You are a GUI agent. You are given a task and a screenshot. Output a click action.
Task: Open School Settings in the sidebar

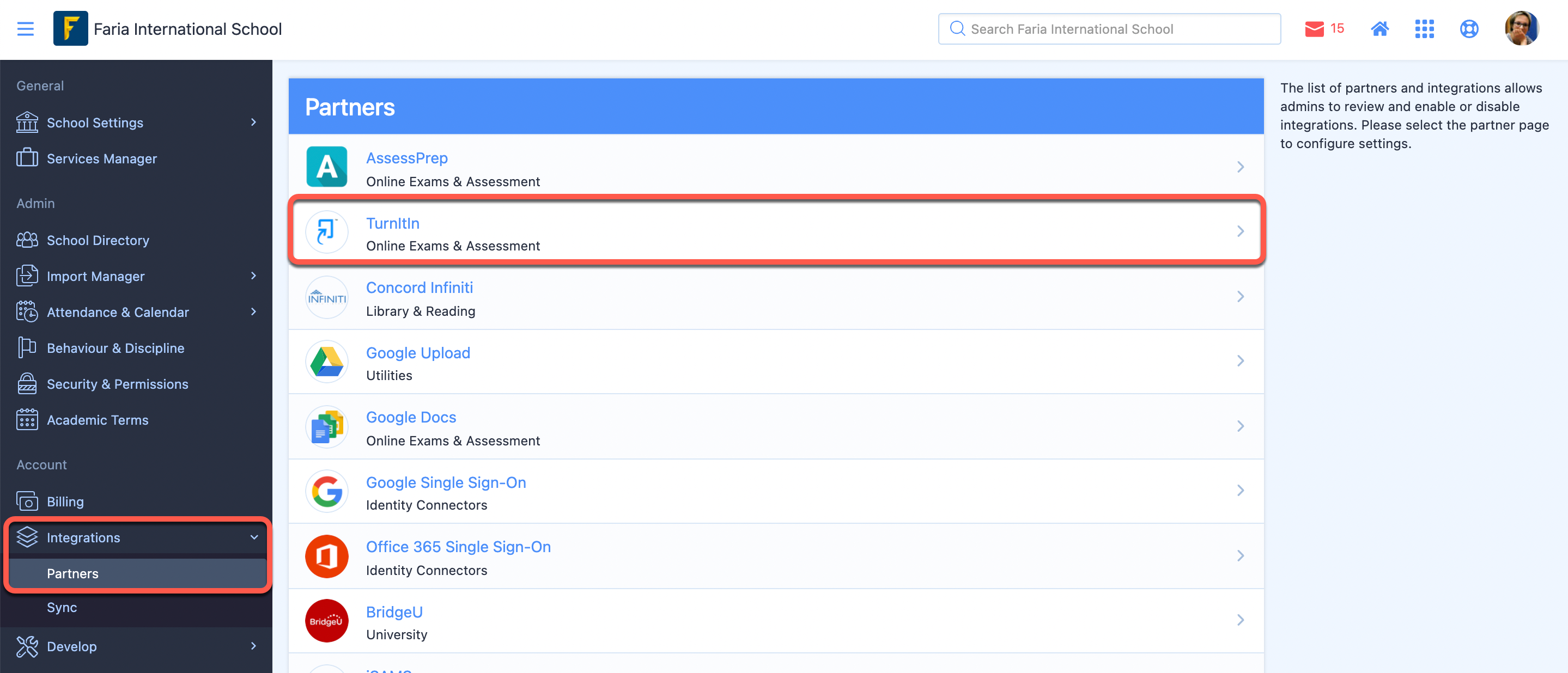(x=95, y=123)
